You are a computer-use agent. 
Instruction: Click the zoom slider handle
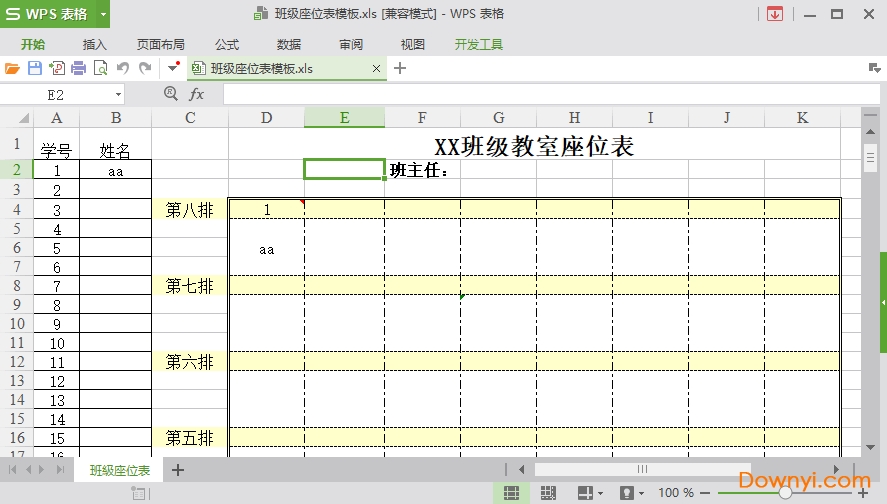pyautogui.click(x=785, y=493)
